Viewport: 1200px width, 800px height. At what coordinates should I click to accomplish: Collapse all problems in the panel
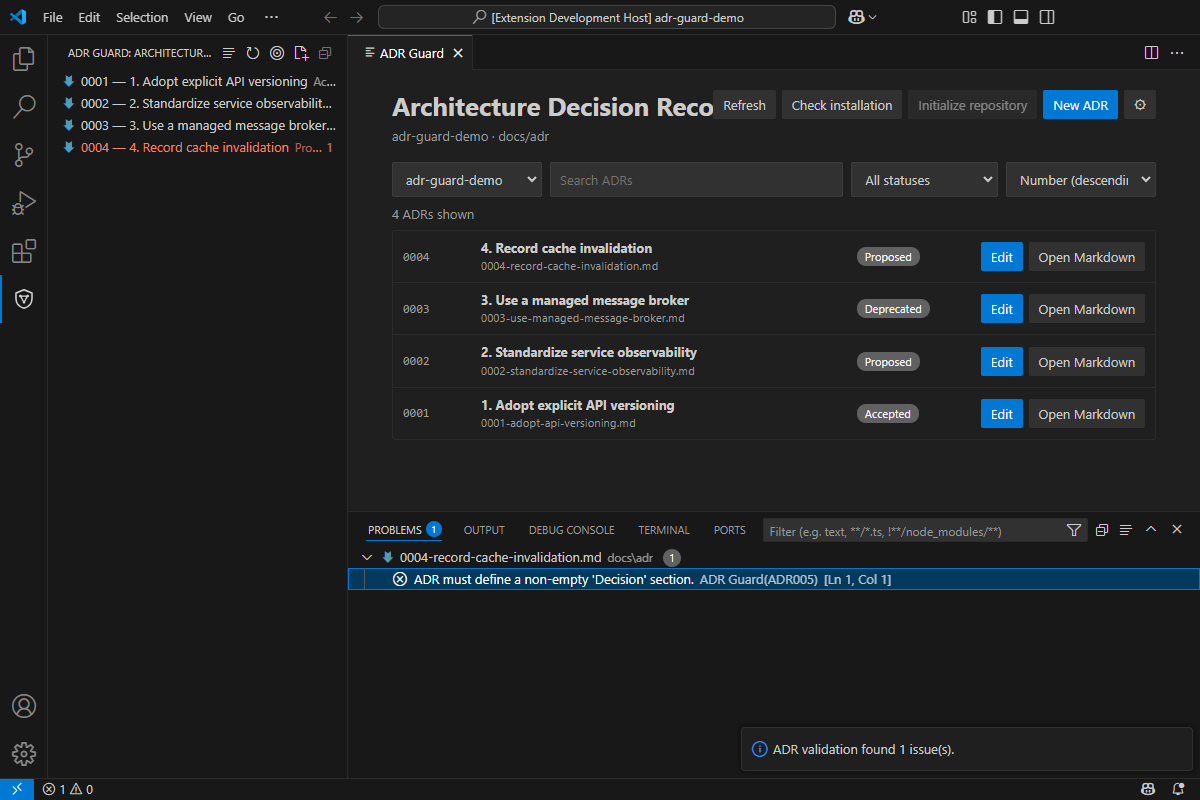coord(1102,530)
